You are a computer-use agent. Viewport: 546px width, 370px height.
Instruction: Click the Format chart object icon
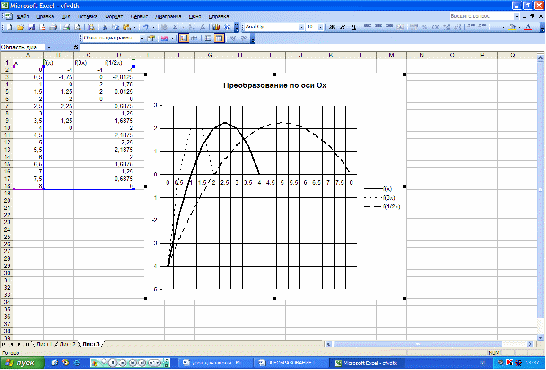151,39
